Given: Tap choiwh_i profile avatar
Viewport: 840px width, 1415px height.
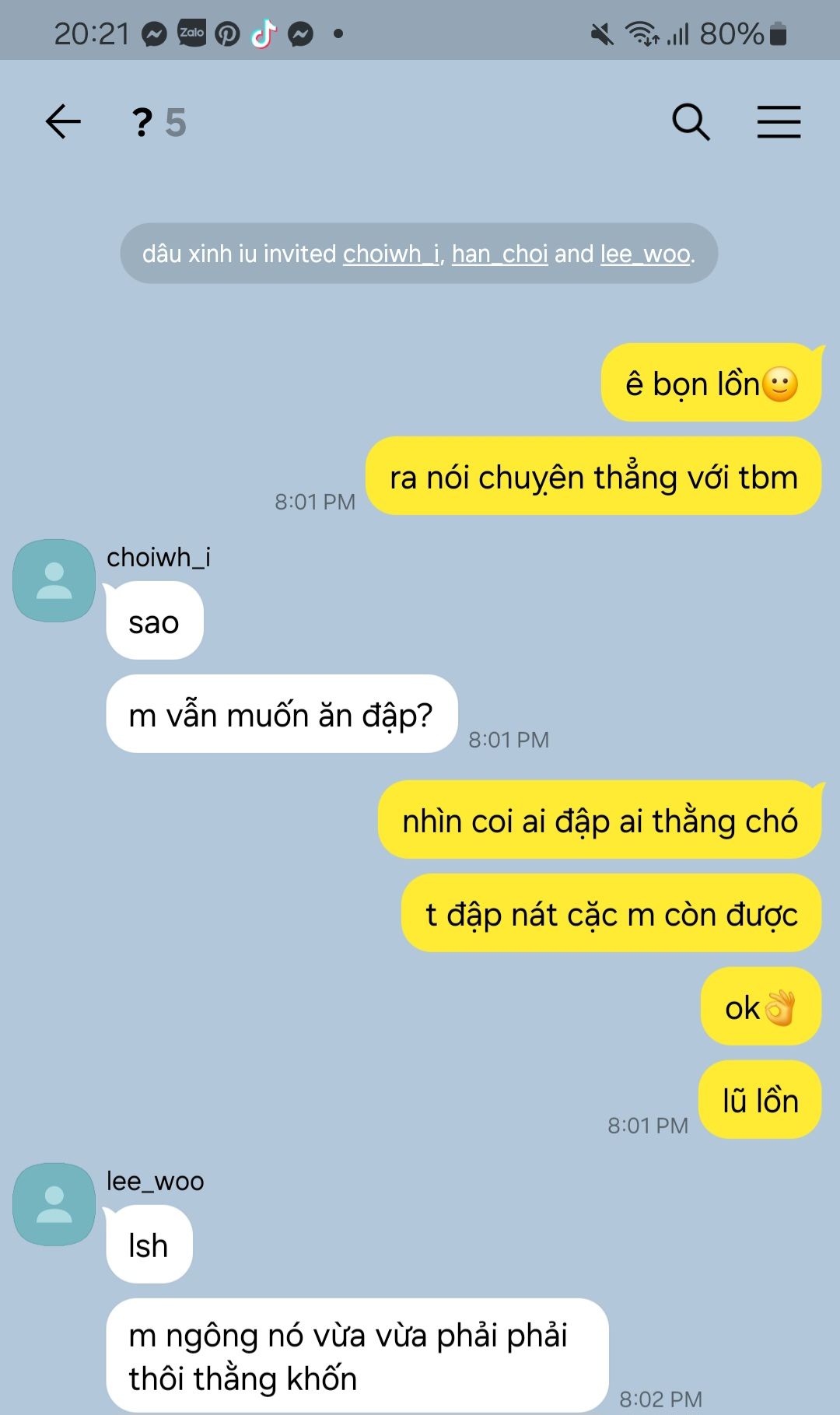Looking at the screenshot, I should pos(54,581).
